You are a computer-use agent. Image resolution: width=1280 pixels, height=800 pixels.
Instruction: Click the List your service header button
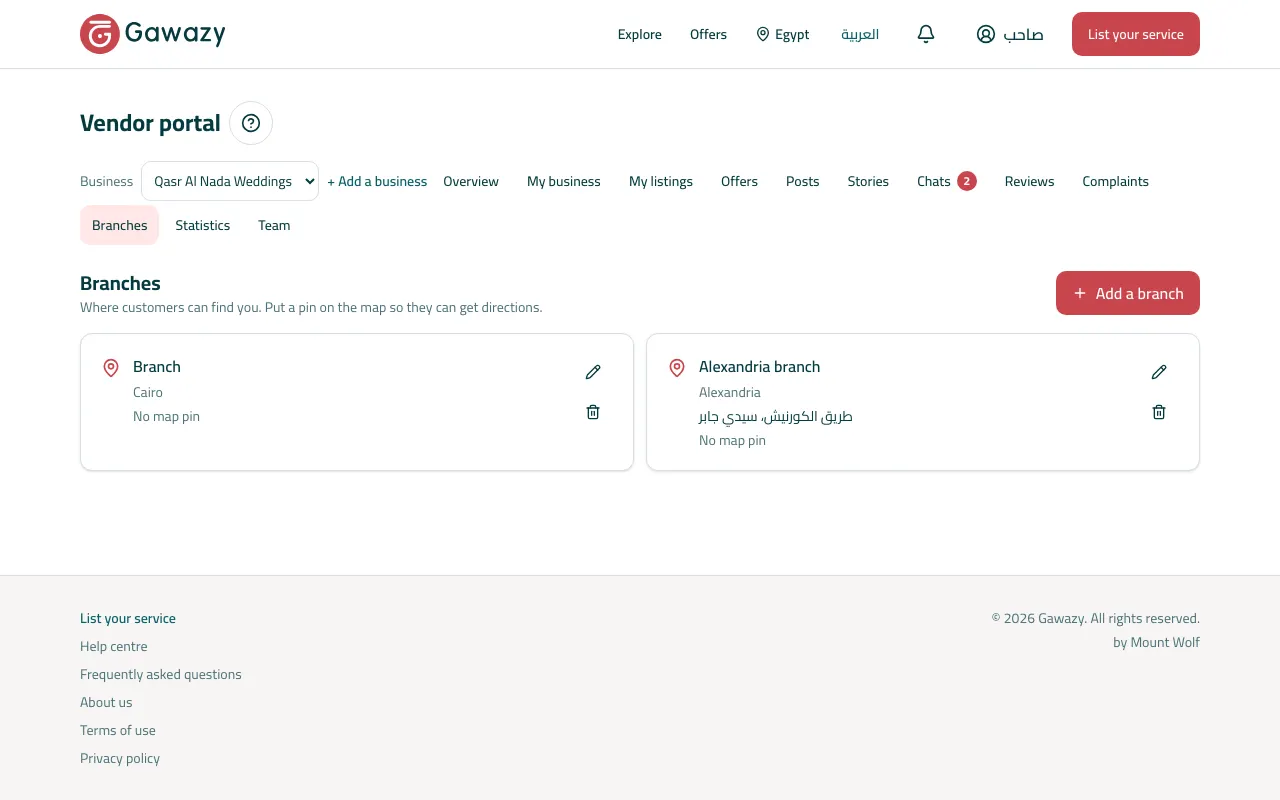(x=1136, y=34)
